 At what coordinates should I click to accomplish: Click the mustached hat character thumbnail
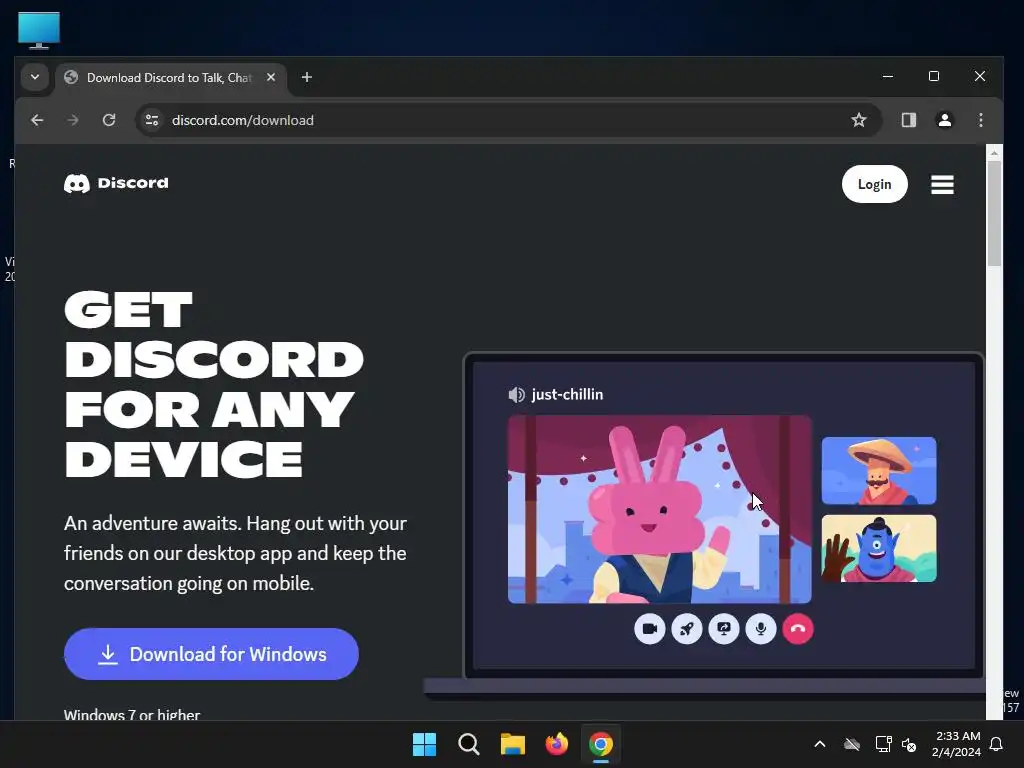point(878,471)
